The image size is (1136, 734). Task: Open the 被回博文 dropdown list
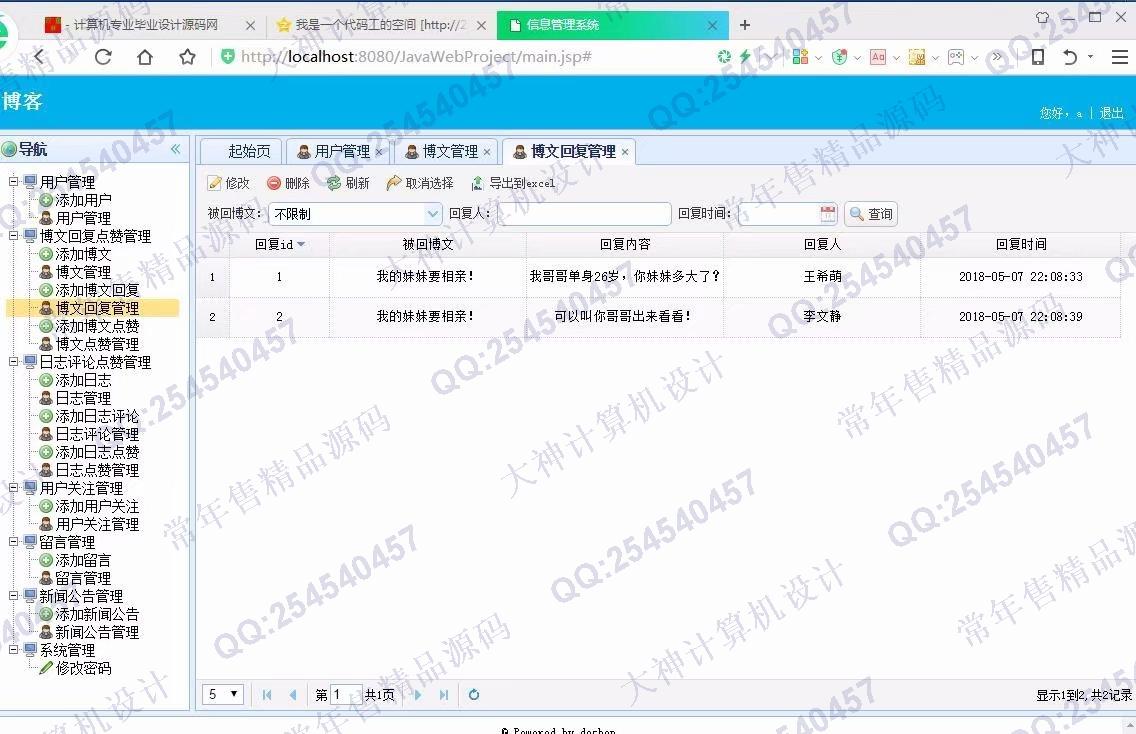[433, 214]
